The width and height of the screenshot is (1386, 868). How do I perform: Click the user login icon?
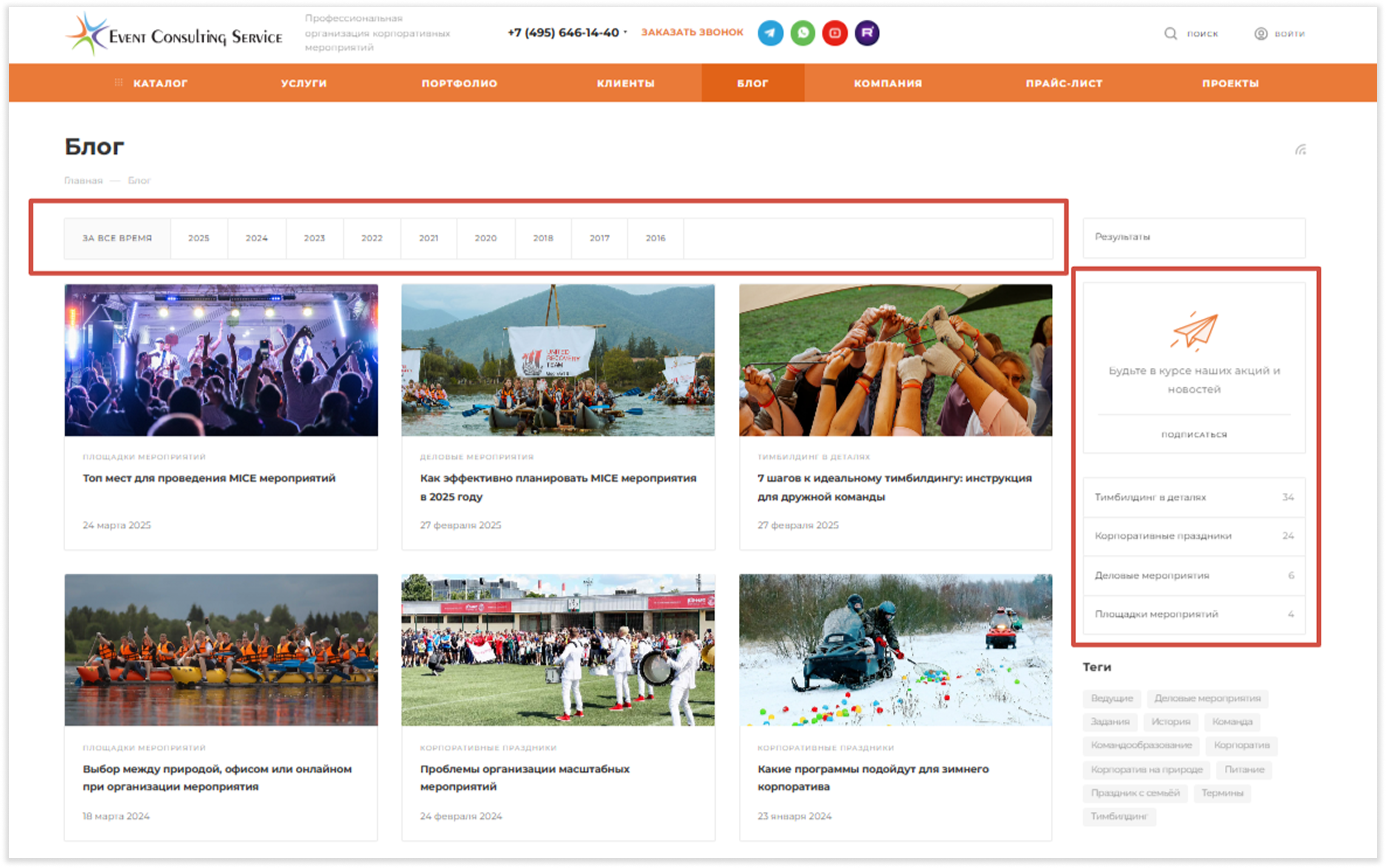pos(1261,33)
